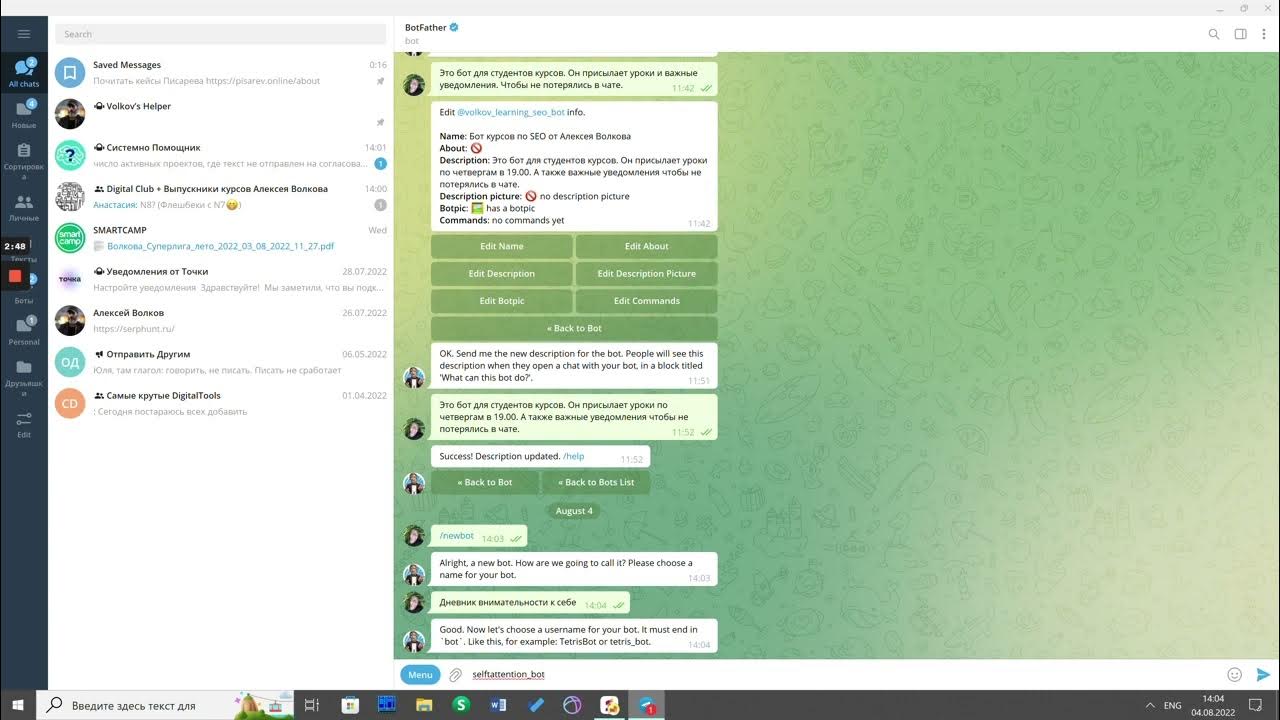Open Digital Club + Выпускники курсов chat

pyautogui.click(x=220, y=196)
